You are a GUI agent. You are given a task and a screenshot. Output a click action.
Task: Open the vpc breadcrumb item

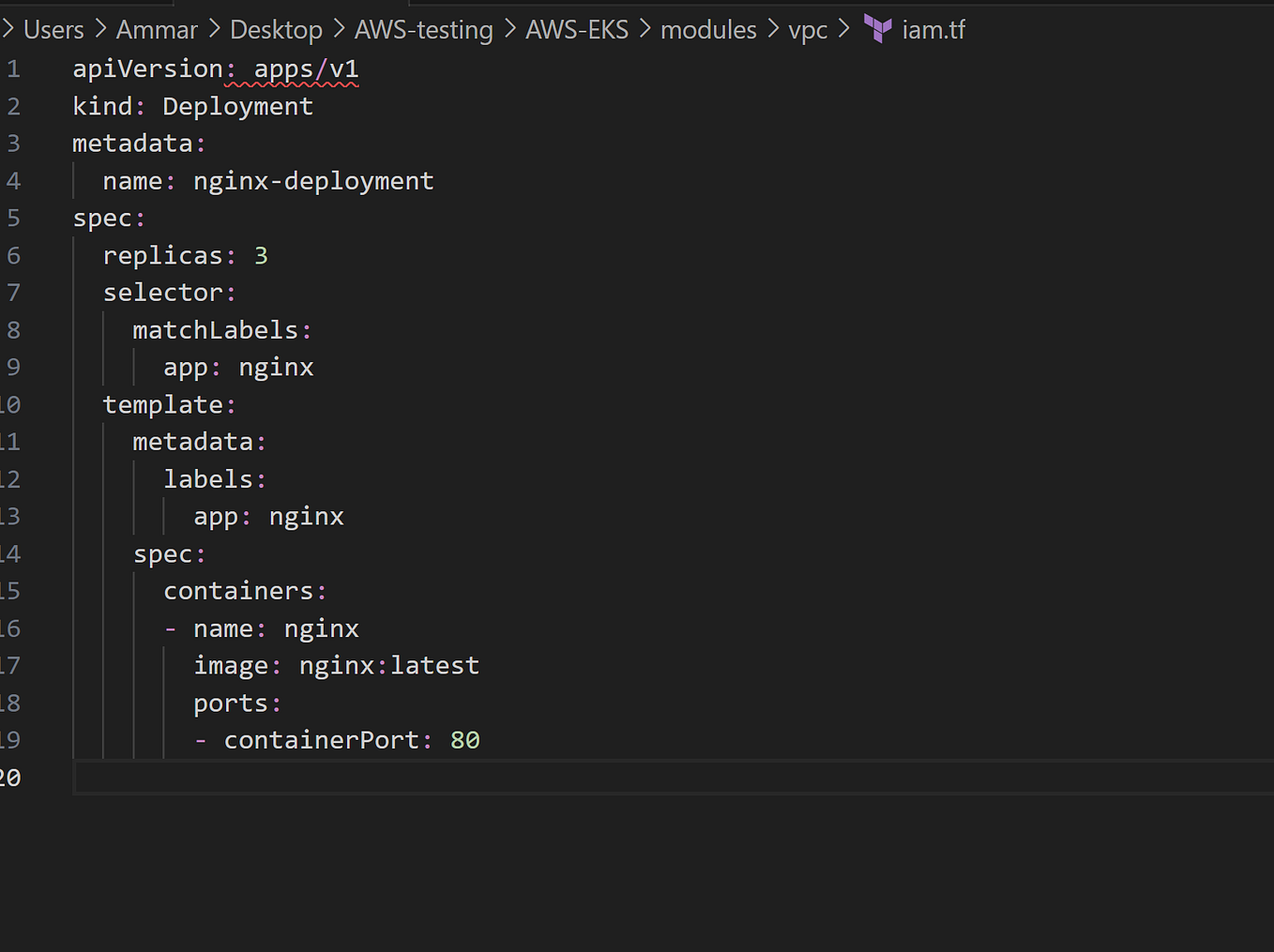(808, 29)
